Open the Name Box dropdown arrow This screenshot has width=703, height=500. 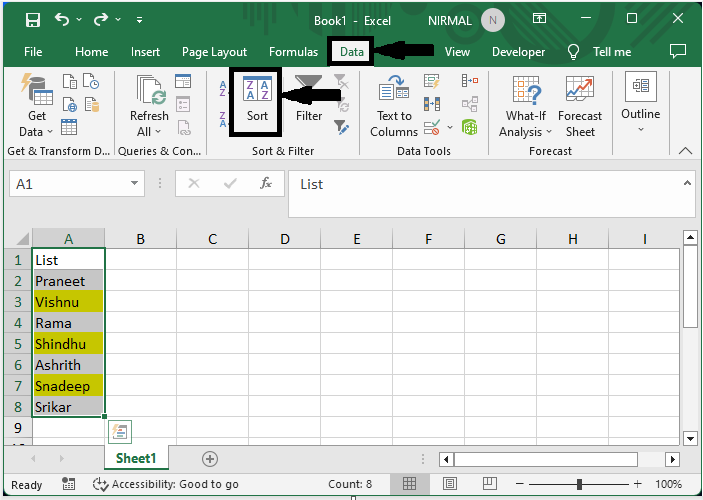coord(134,183)
